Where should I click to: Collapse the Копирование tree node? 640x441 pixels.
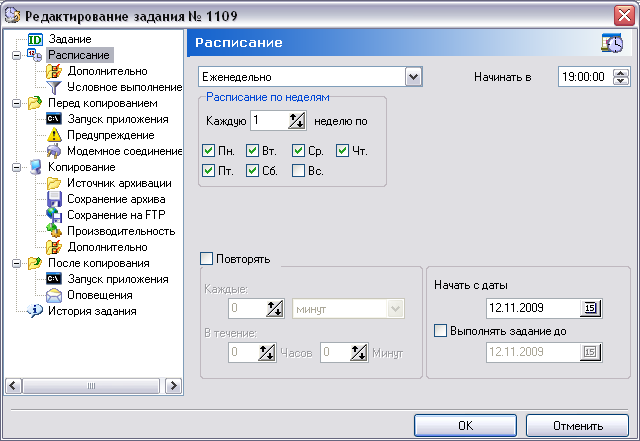16,167
